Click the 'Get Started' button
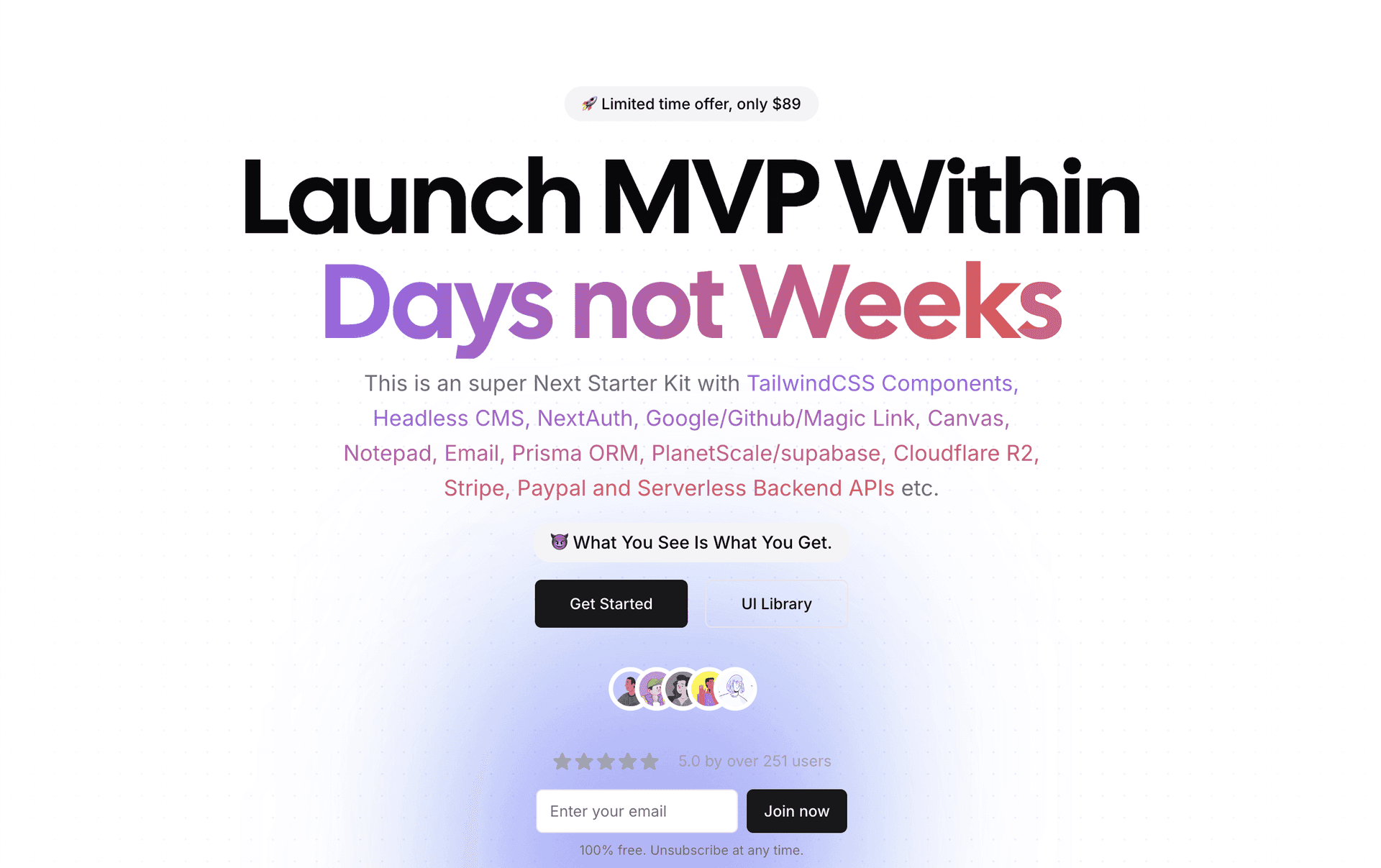1381x868 pixels. point(611,603)
